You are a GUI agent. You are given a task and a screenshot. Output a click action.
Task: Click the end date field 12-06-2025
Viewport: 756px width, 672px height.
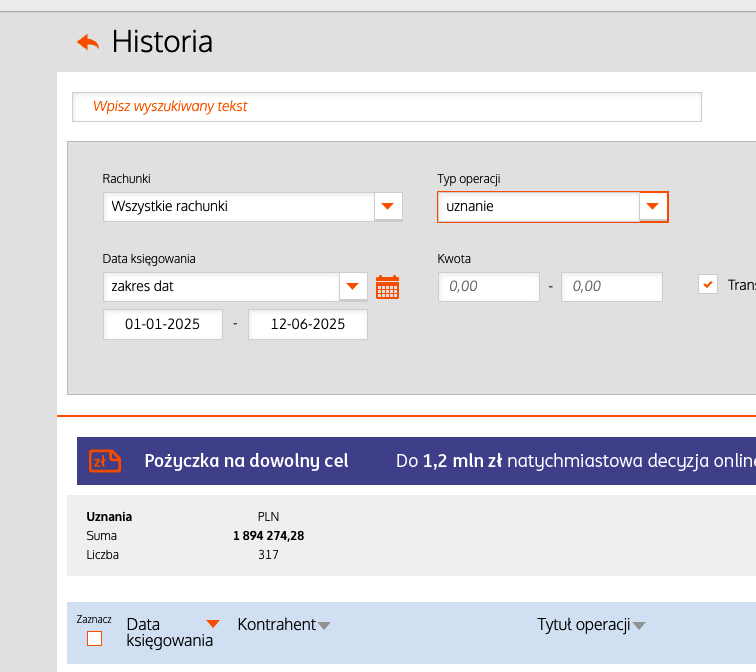308,324
